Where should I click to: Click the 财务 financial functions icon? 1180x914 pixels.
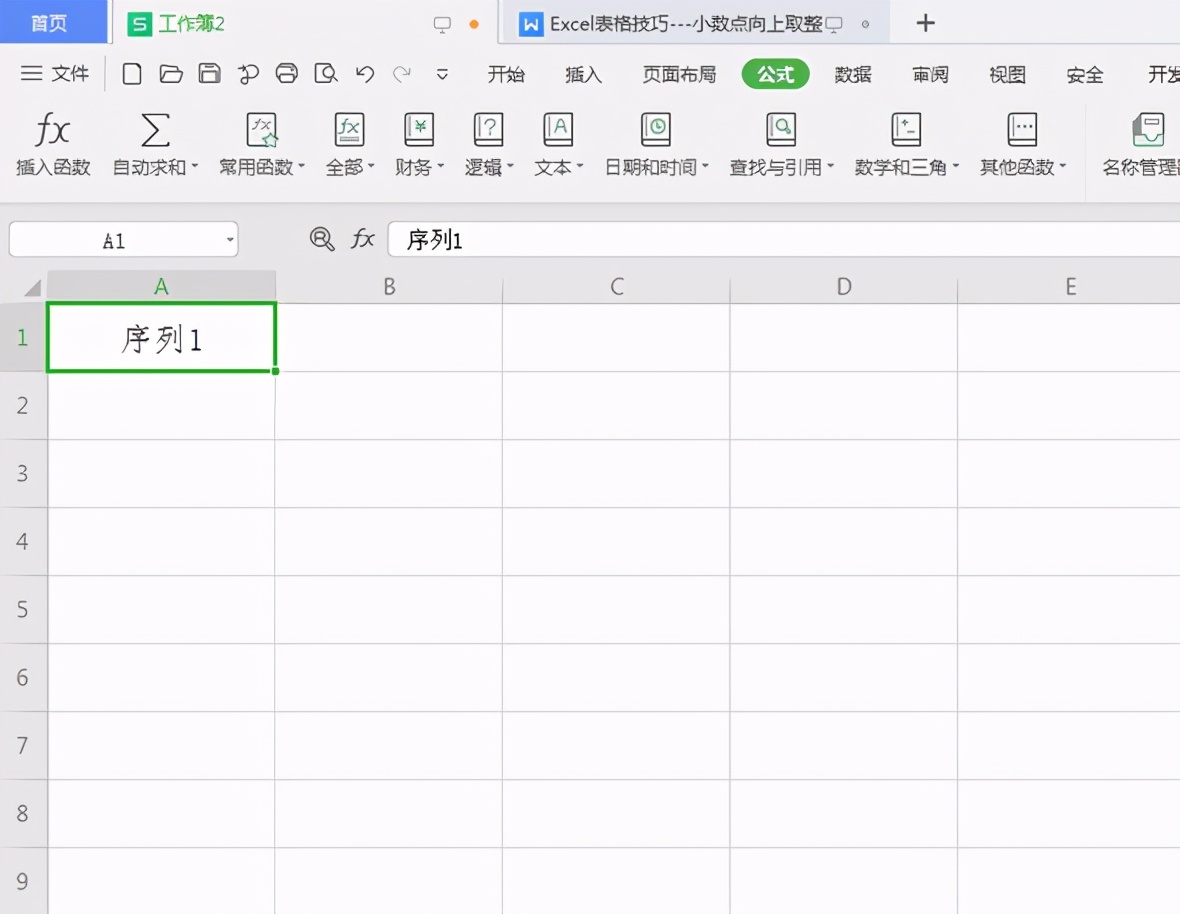pyautogui.click(x=418, y=129)
